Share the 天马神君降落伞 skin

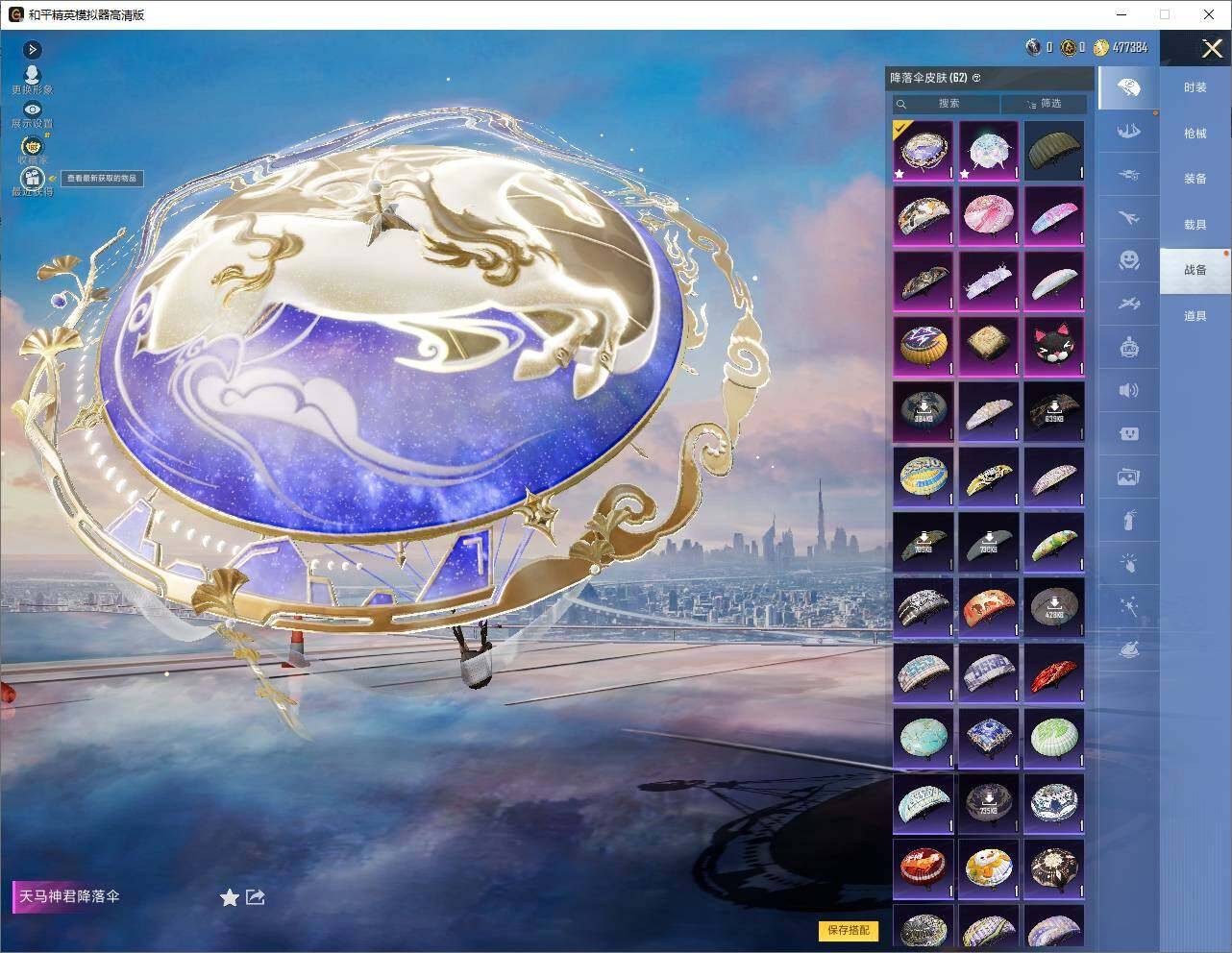click(256, 896)
